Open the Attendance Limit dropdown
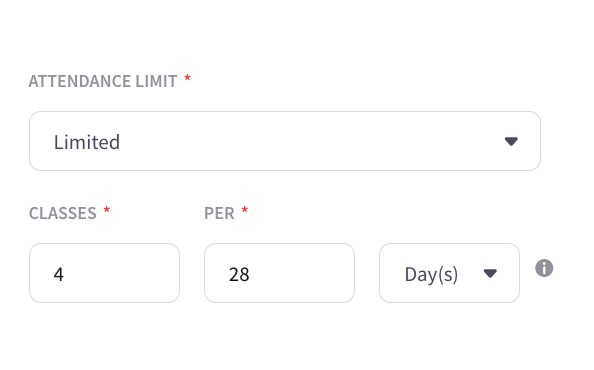Viewport: 594px width, 370px height. (x=285, y=141)
